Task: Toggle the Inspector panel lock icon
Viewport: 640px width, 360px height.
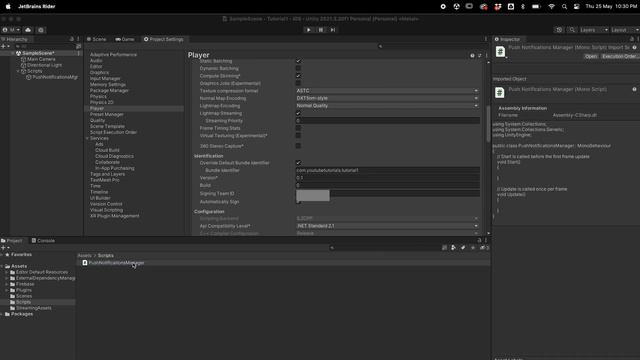Action: tap(632, 39)
